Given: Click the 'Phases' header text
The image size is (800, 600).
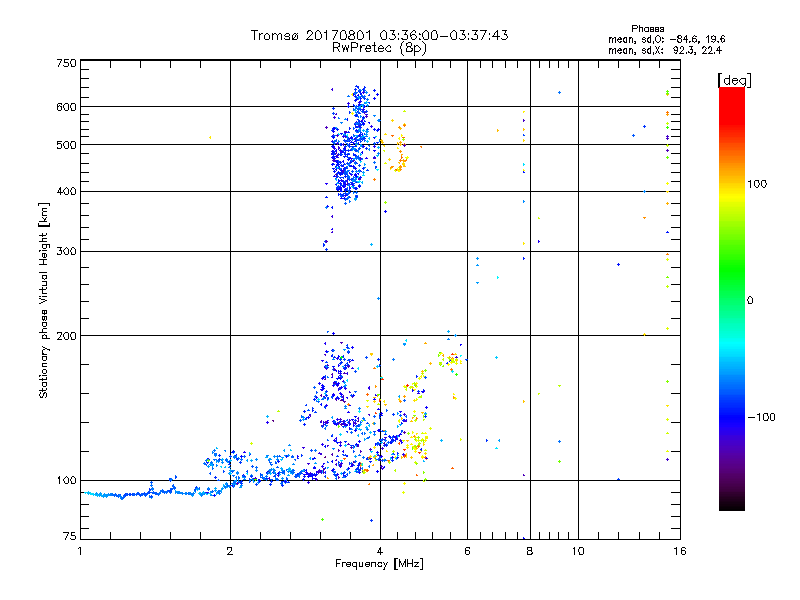Looking at the screenshot, I should [647, 29].
